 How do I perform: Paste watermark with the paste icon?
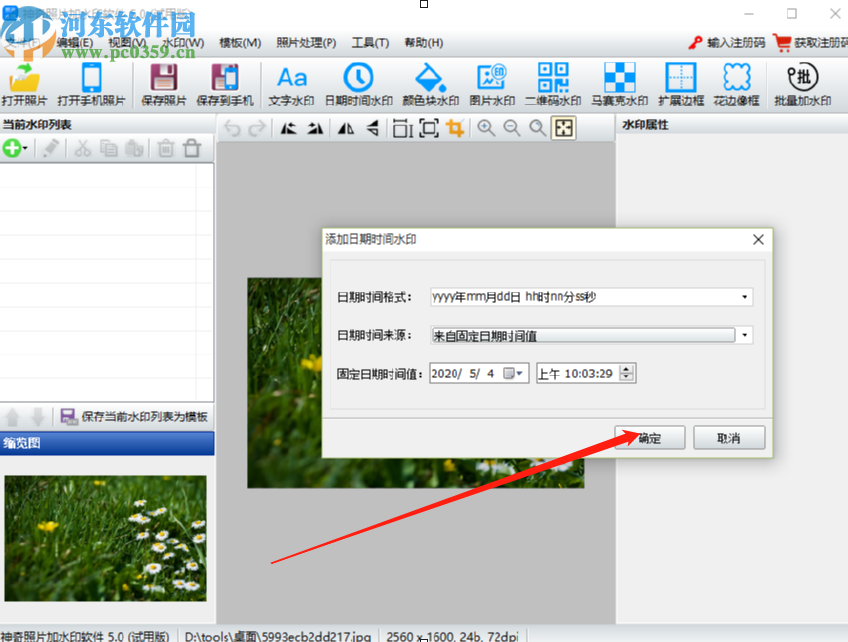(134, 148)
